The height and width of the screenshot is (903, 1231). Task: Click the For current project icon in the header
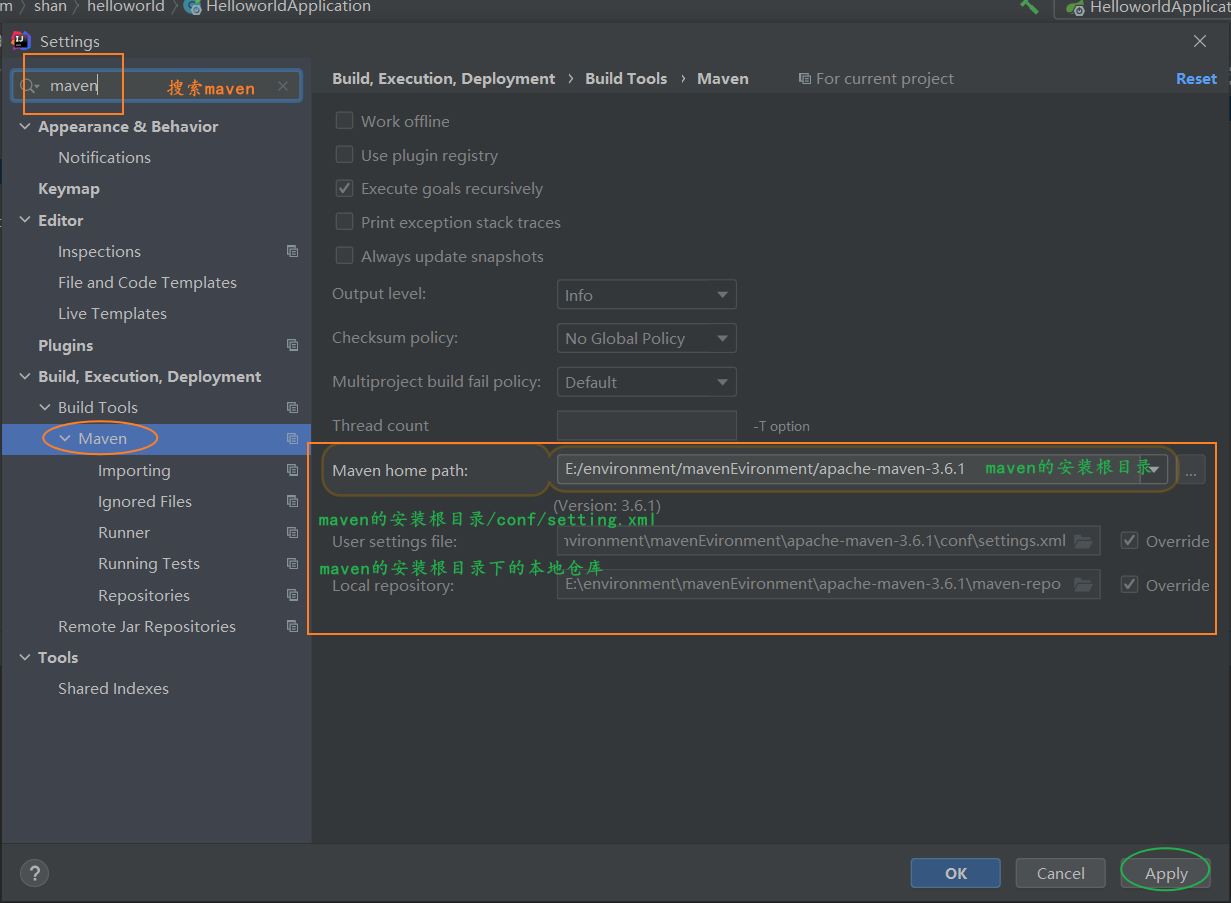click(805, 78)
